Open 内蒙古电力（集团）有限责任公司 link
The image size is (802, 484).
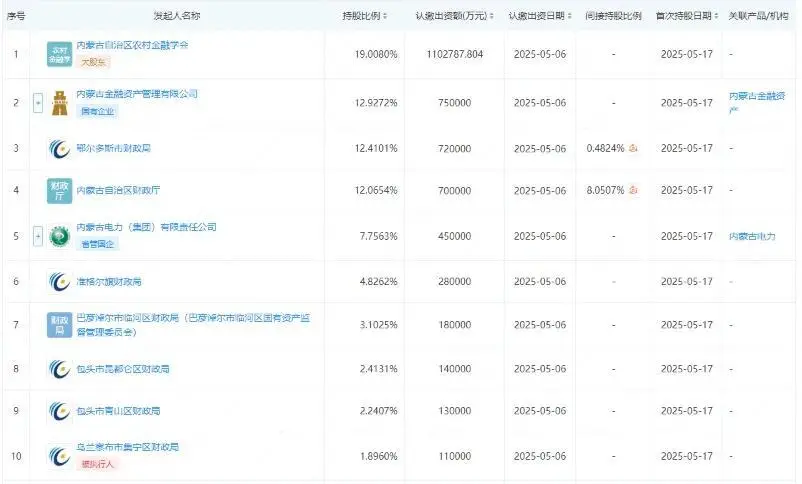(146, 227)
